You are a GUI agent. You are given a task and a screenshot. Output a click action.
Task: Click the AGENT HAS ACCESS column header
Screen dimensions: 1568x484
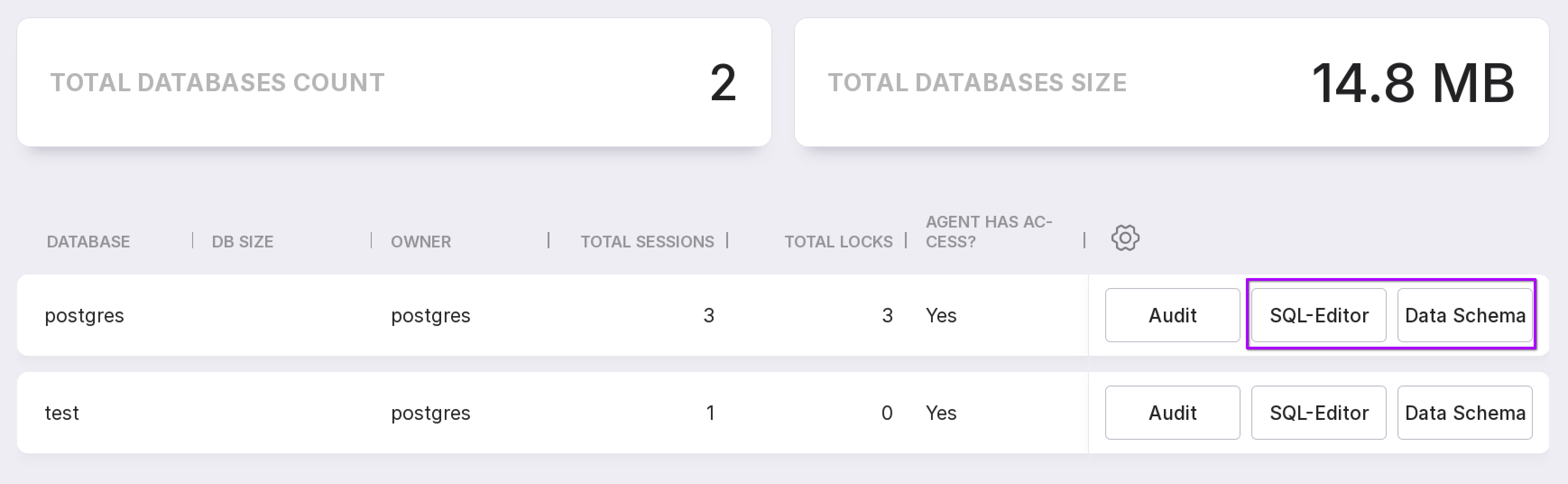pos(988,232)
